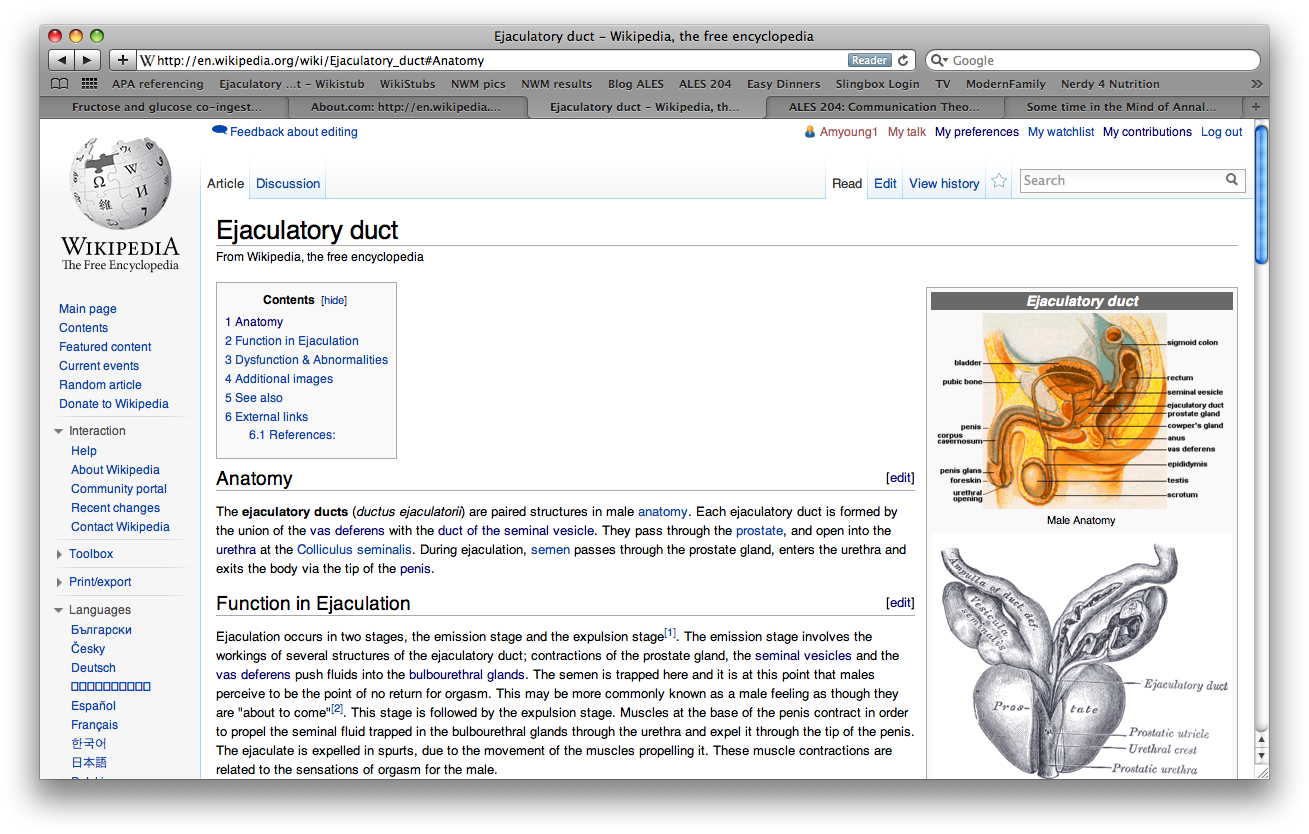
Task: Open My preferences link
Action: [x=977, y=132]
